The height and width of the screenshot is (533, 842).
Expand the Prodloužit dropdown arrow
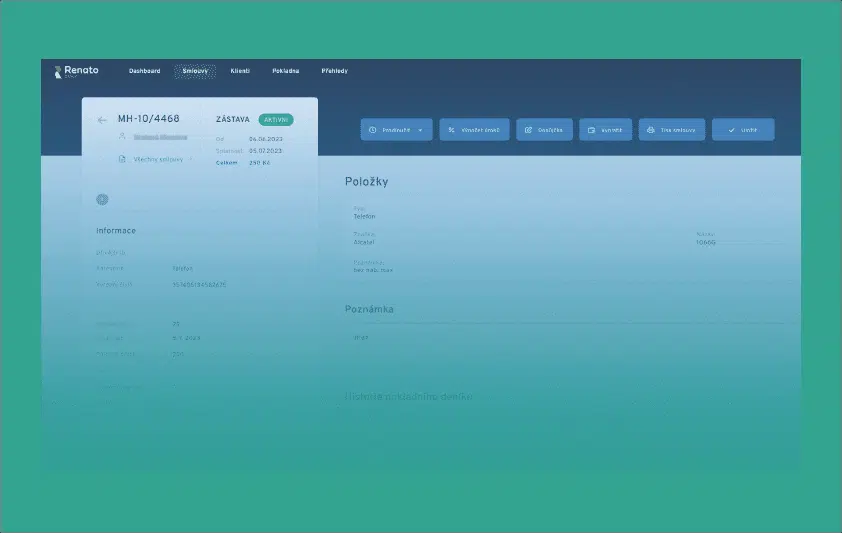pos(421,130)
